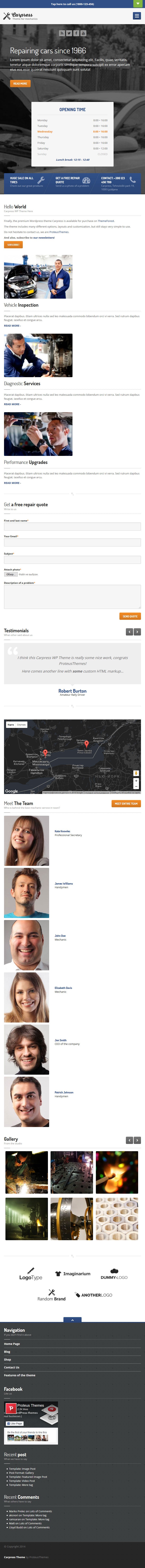Show next testimonial with right arrow
145x1568 pixels.
pos(138,632)
